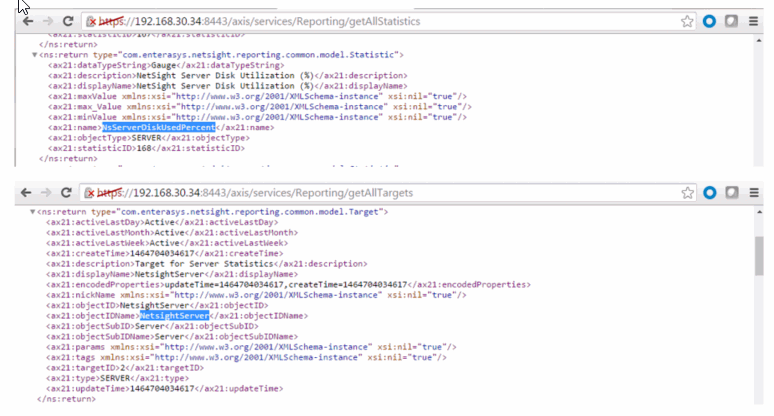Click the gray square extension in getAllStatistics window

731,21
